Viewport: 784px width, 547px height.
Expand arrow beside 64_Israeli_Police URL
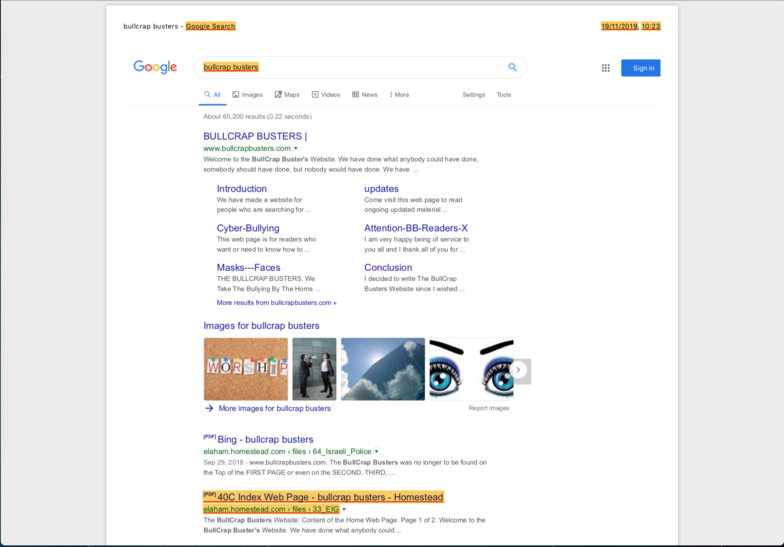(376, 452)
